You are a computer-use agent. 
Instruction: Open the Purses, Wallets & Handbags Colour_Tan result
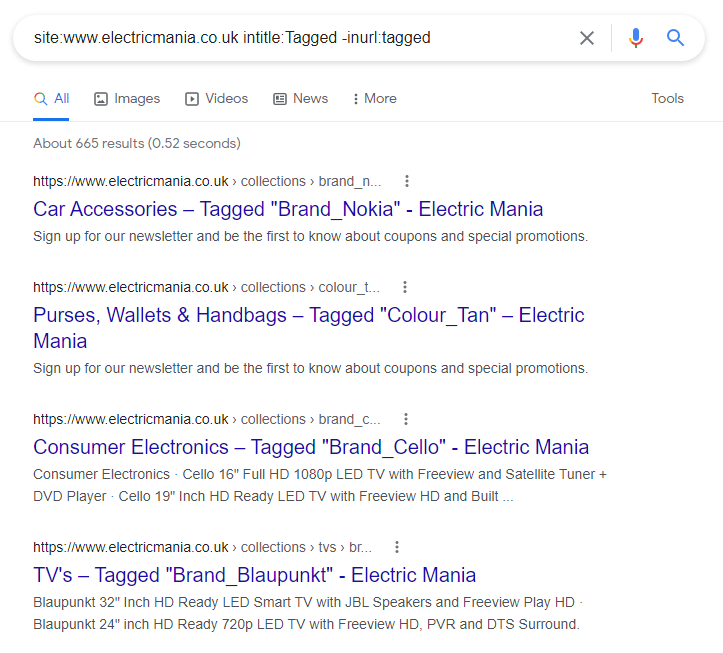point(308,328)
